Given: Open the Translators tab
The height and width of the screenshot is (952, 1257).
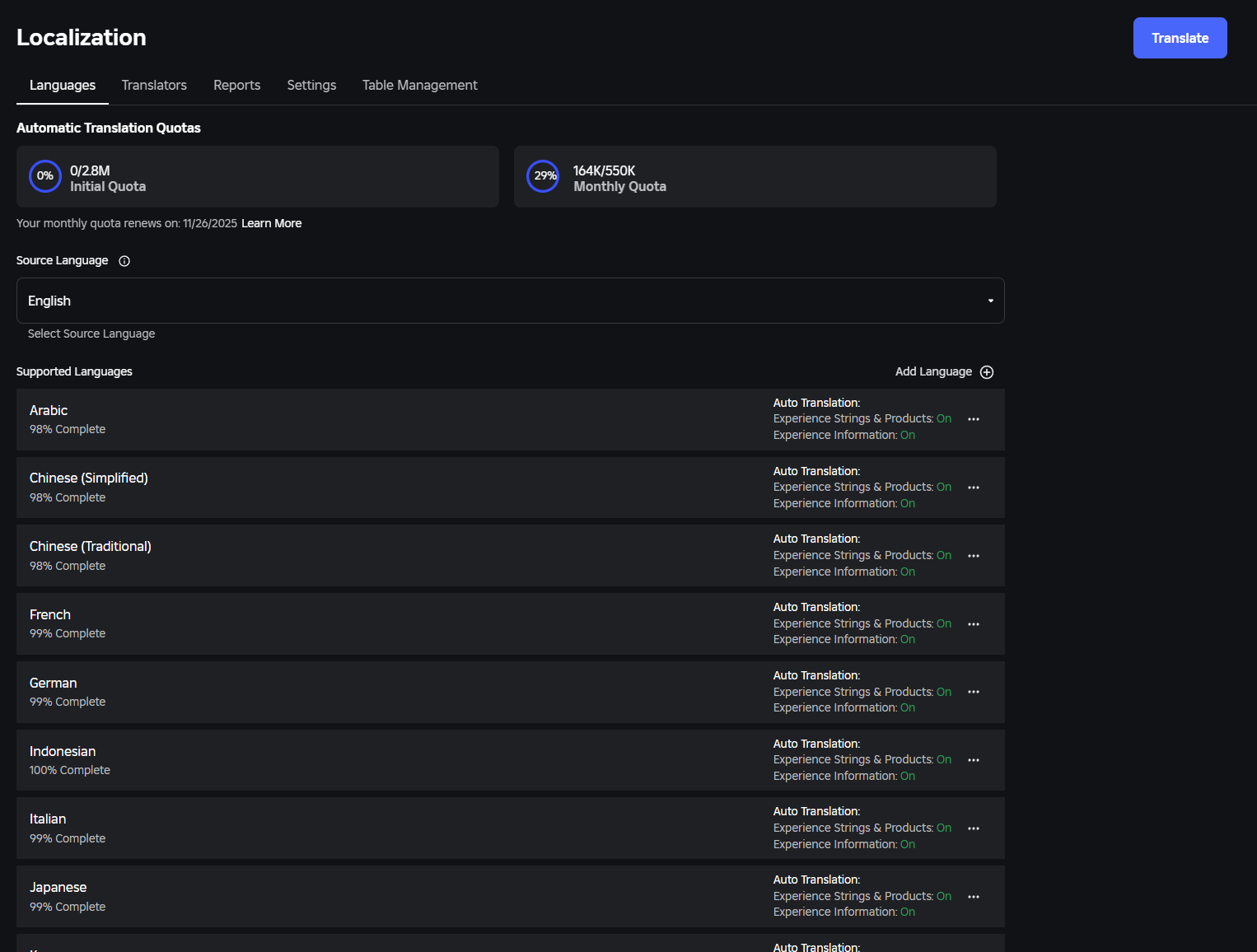Looking at the screenshot, I should tap(154, 86).
